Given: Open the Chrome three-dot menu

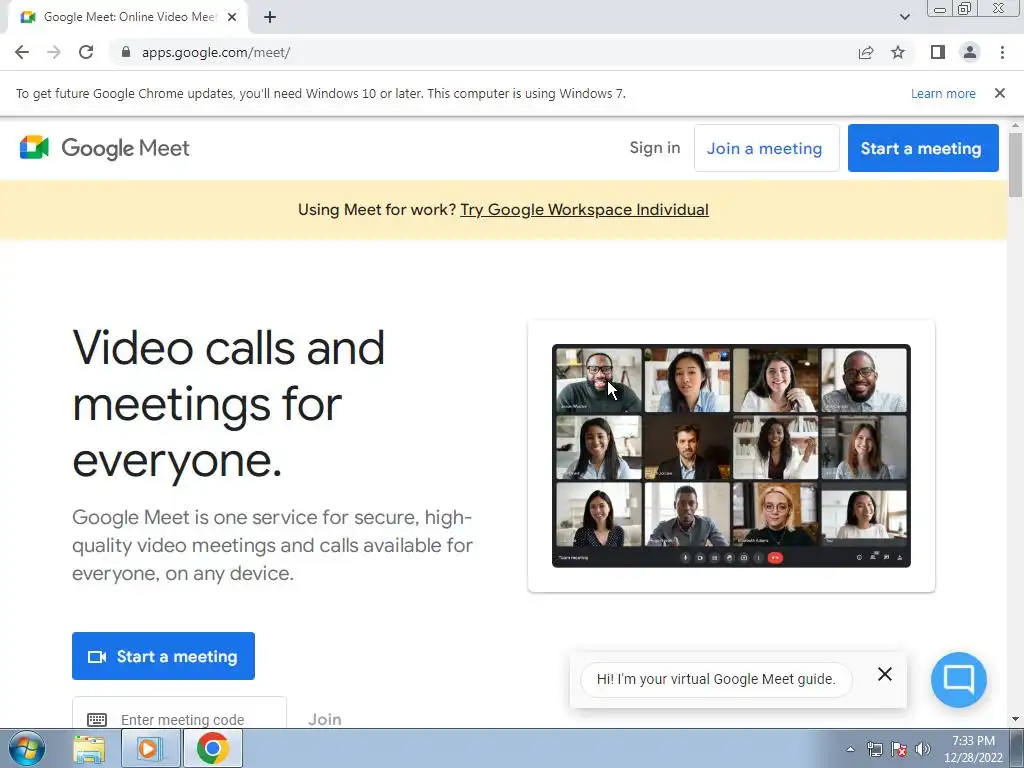Looking at the screenshot, I should [x=1002, y=52].
